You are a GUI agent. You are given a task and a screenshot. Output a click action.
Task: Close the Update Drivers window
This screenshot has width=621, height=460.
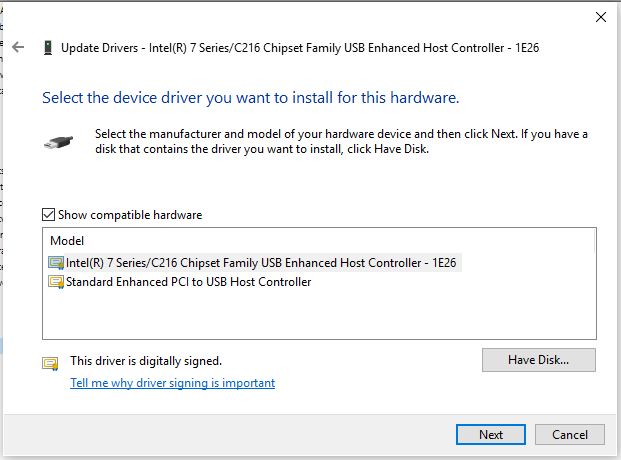click(601, 17)
